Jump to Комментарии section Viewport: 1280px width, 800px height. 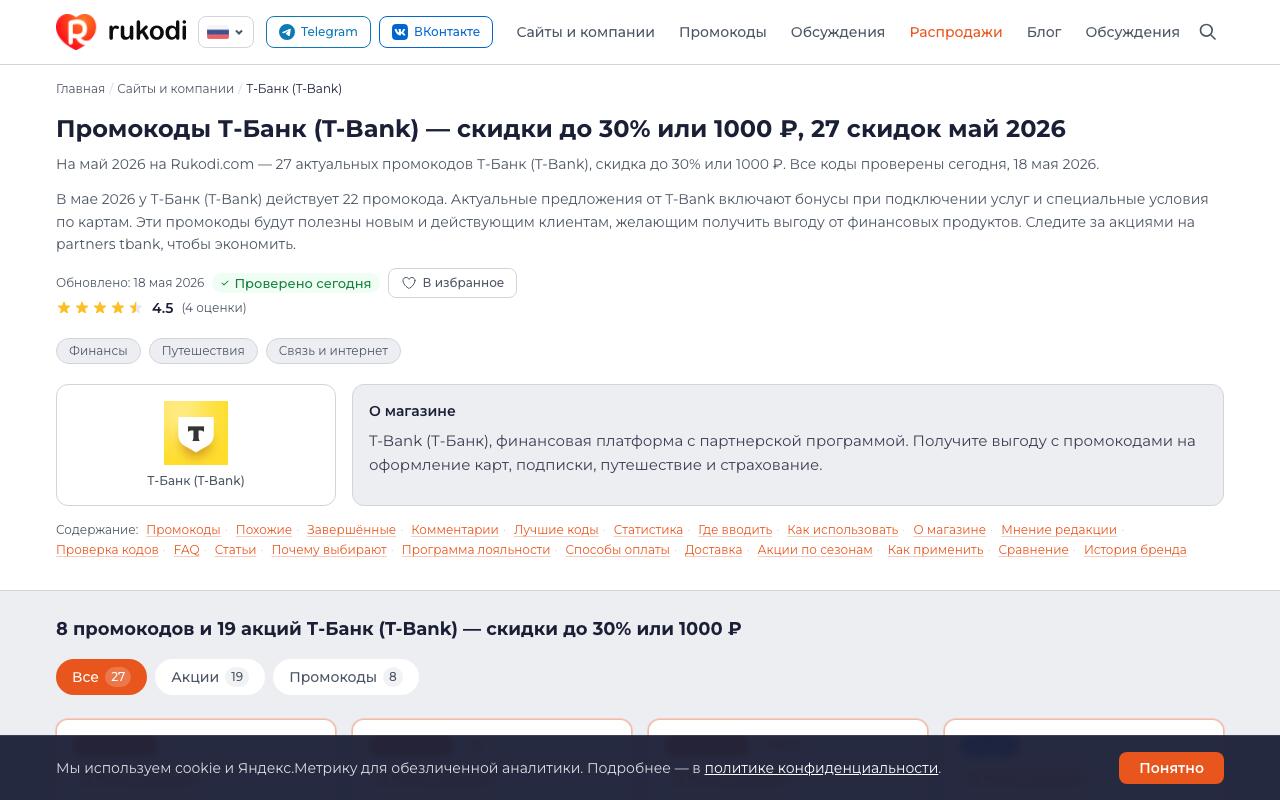455,530
